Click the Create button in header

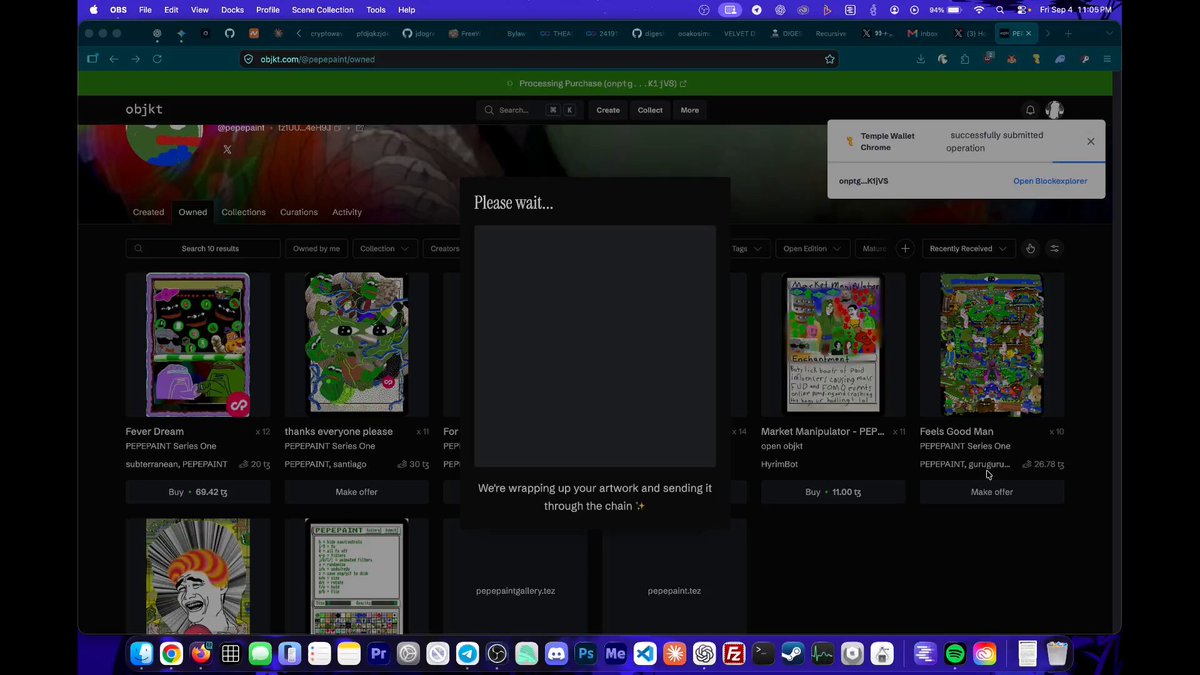pos(608,110)
